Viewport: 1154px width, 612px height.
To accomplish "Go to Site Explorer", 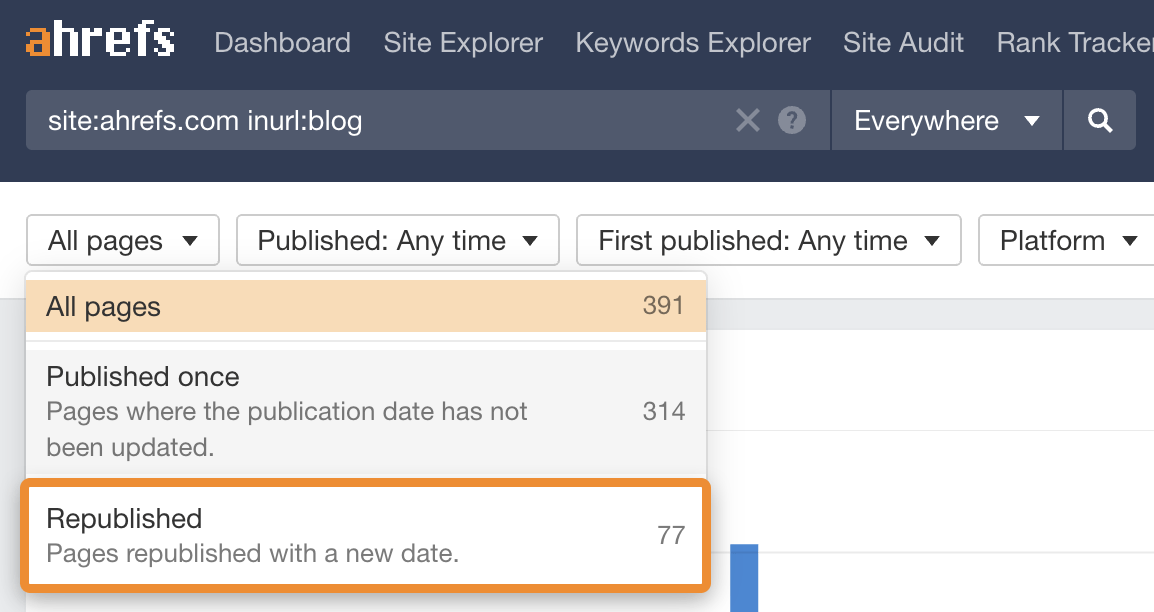I will point(463,43).
